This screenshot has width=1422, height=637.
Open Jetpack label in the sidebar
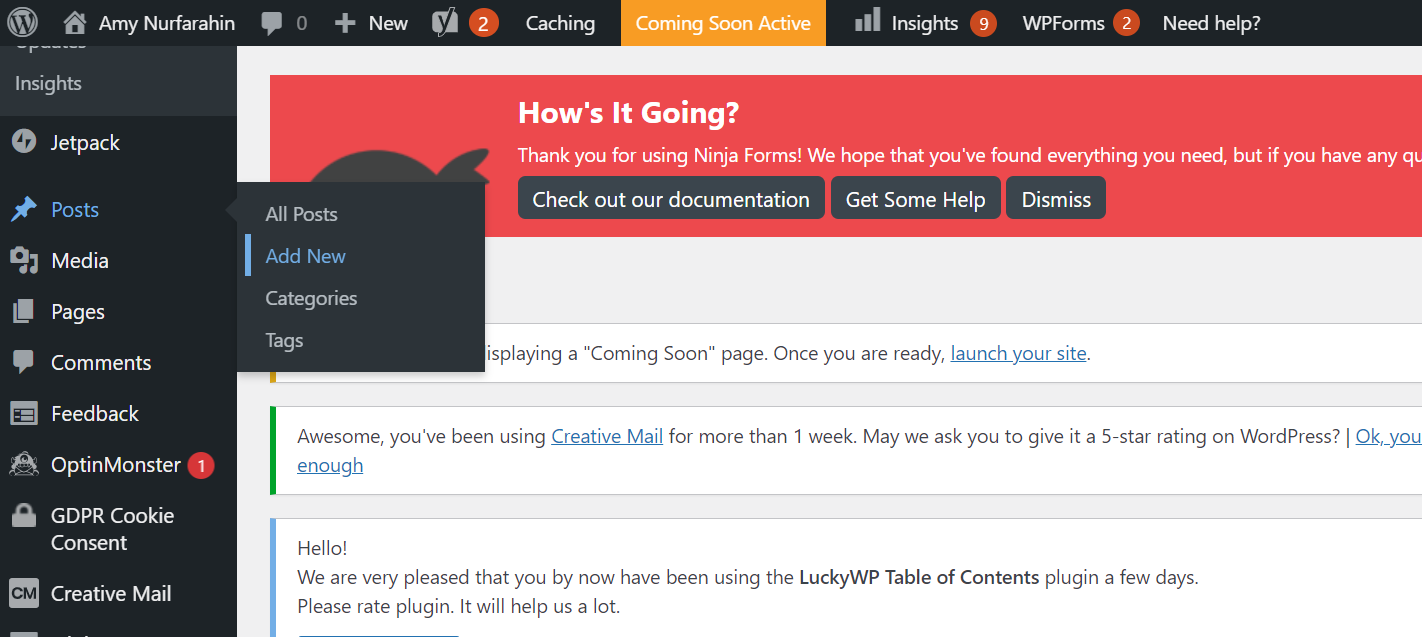click(x=85, y=143)
